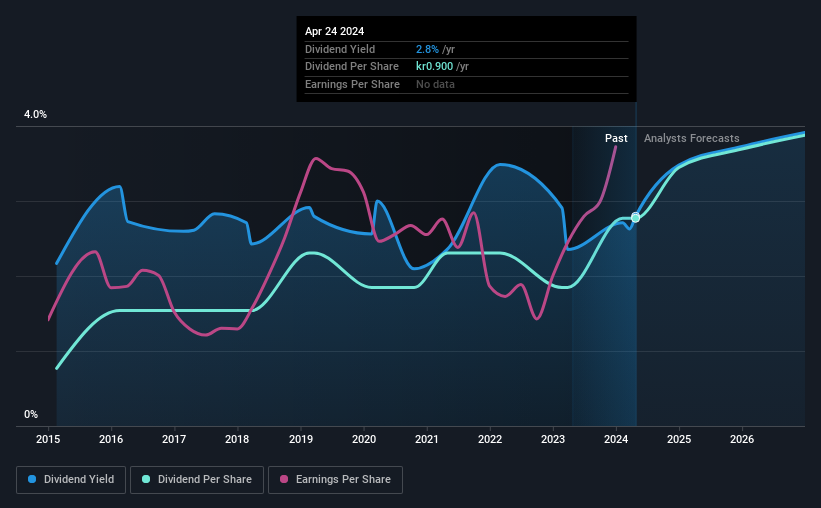Click the 4.0% y-axis label
Image resolution: width=821 pixels, height=508 pixels.
(35, 114)
